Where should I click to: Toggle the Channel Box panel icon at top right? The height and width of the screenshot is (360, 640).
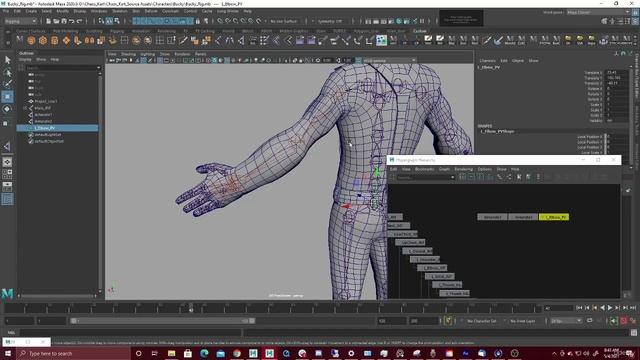coord(636,20)
